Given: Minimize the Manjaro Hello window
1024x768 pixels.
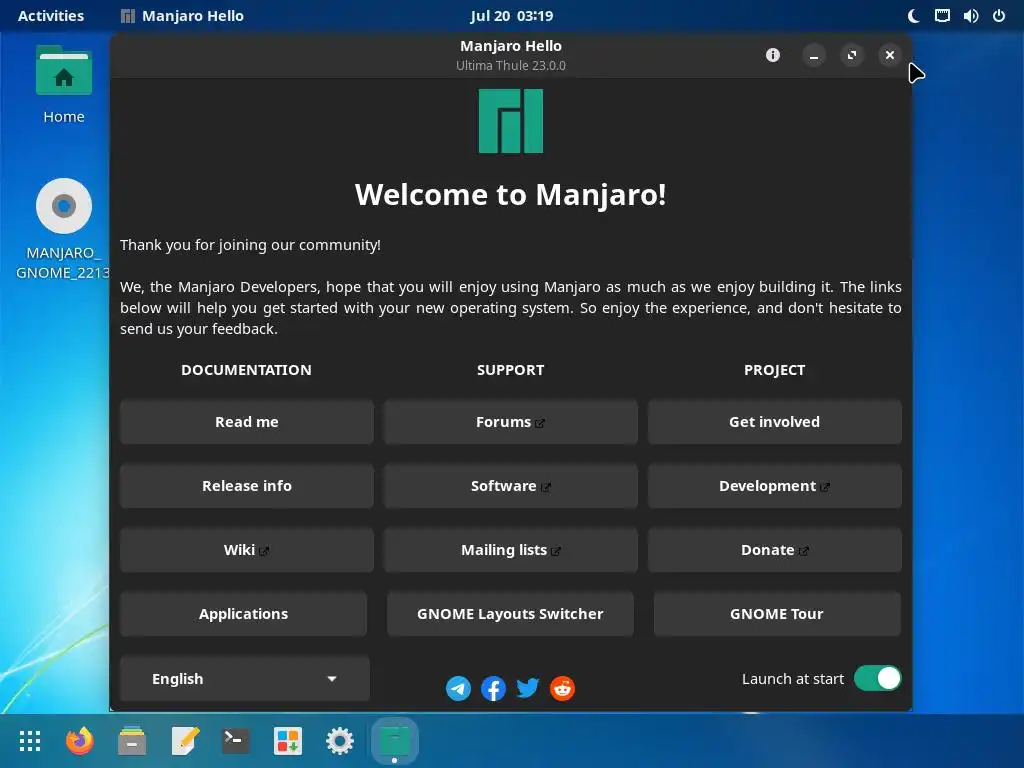Looking at the screenshot, I should (814, 55).
